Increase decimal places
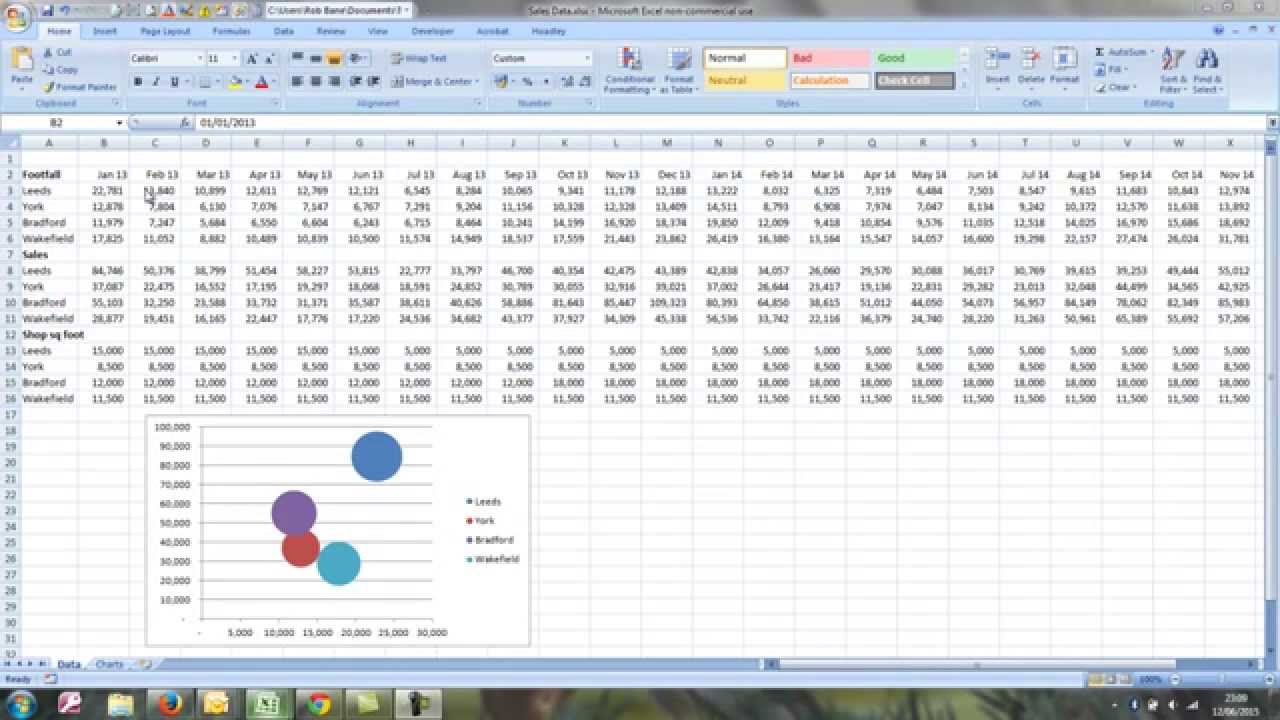Viewport: 1280px width, 720px height. 566,82
